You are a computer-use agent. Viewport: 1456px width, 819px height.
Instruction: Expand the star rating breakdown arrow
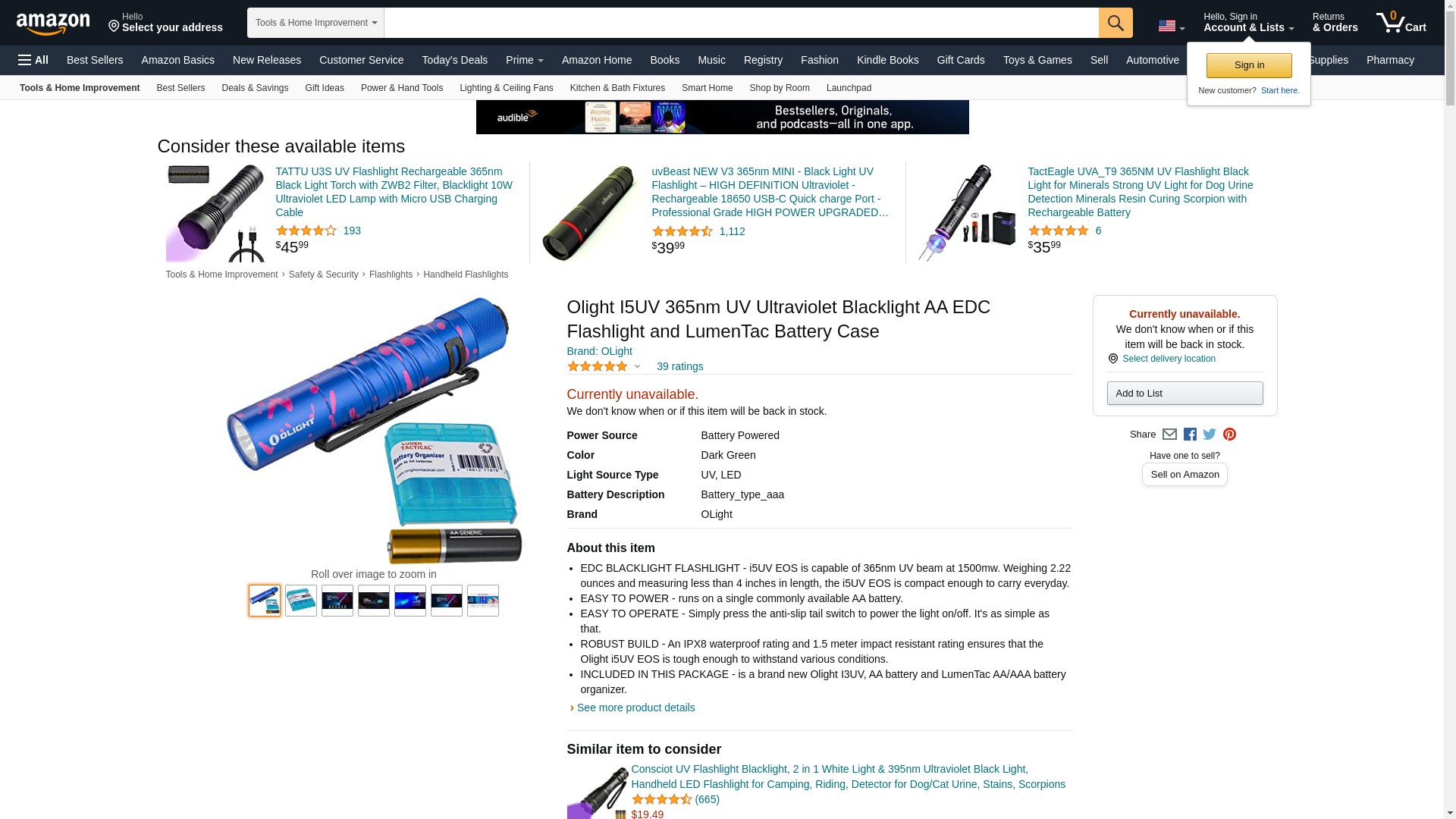coord(637,367)
